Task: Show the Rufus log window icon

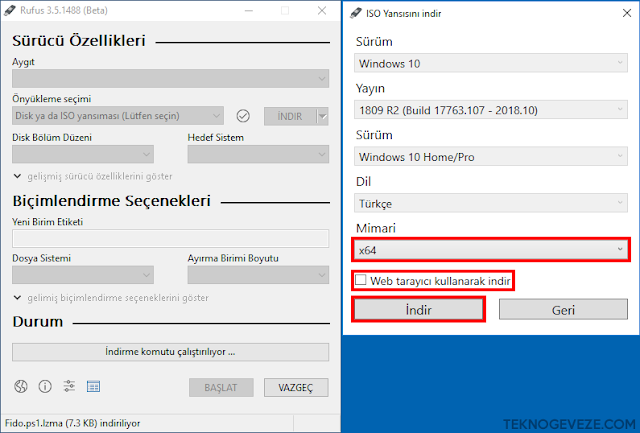Action: [x=93, y=386]
